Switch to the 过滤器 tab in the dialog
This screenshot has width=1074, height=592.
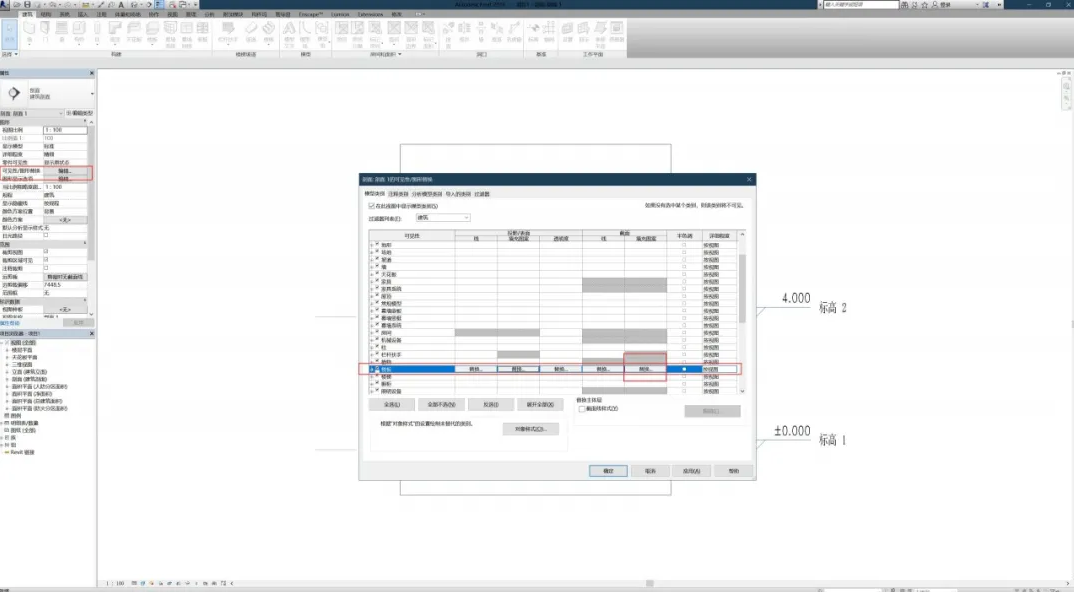[x=482, y=194]
